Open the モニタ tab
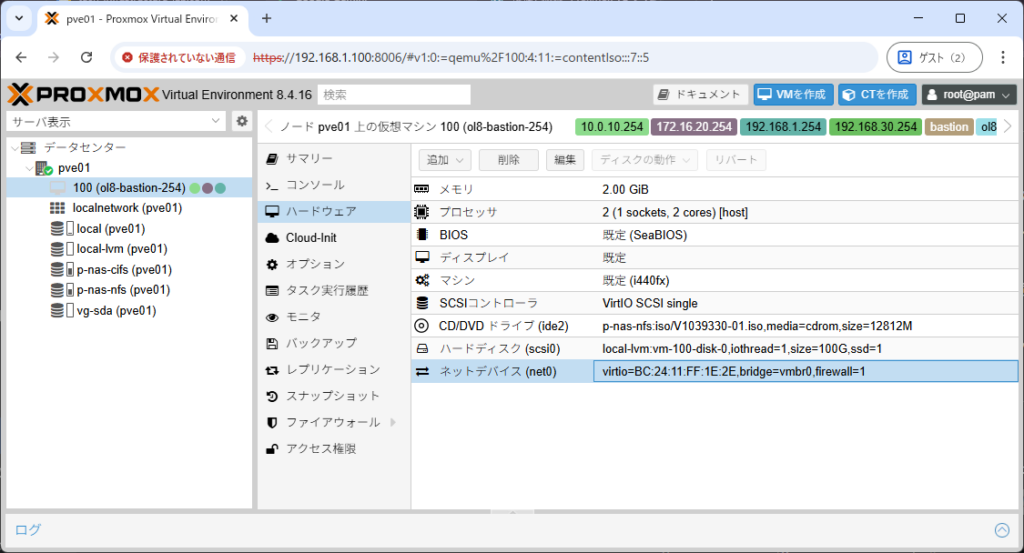This screenshot has height=553, width=1024. (x=334, y=317)
